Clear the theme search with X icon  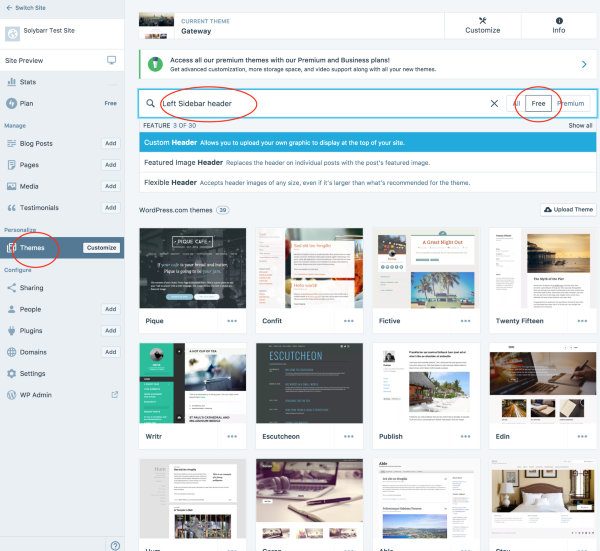click(494, 103)
